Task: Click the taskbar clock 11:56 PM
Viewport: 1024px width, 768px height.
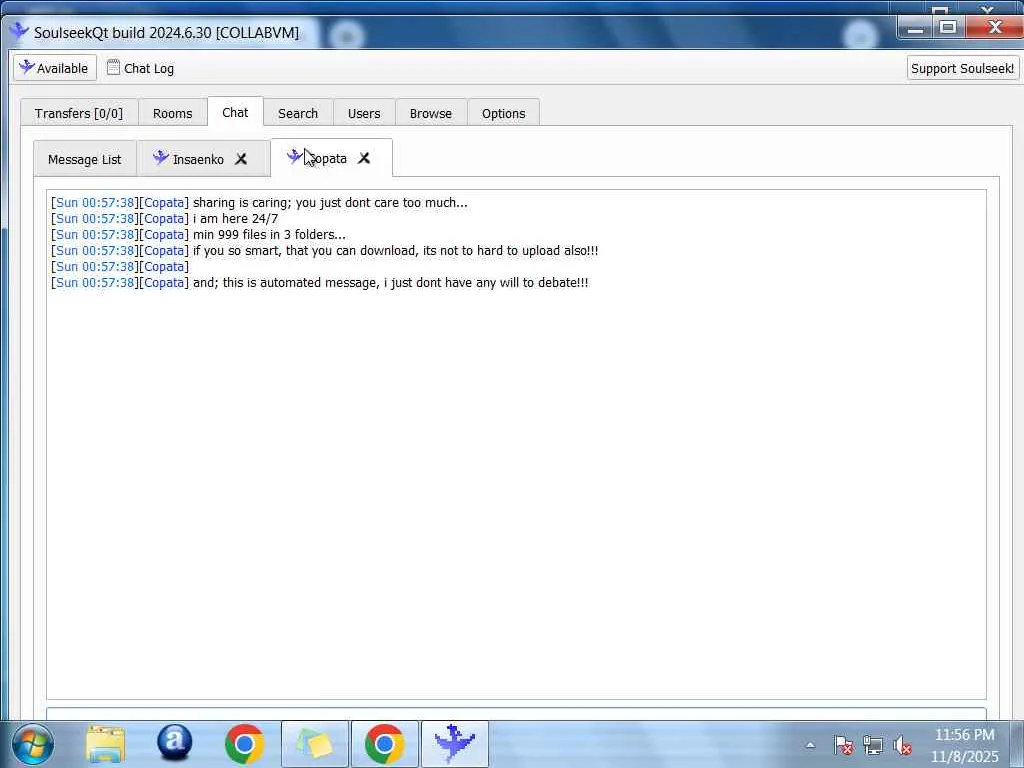Action: pyautogui.click(x=965, y=745)
